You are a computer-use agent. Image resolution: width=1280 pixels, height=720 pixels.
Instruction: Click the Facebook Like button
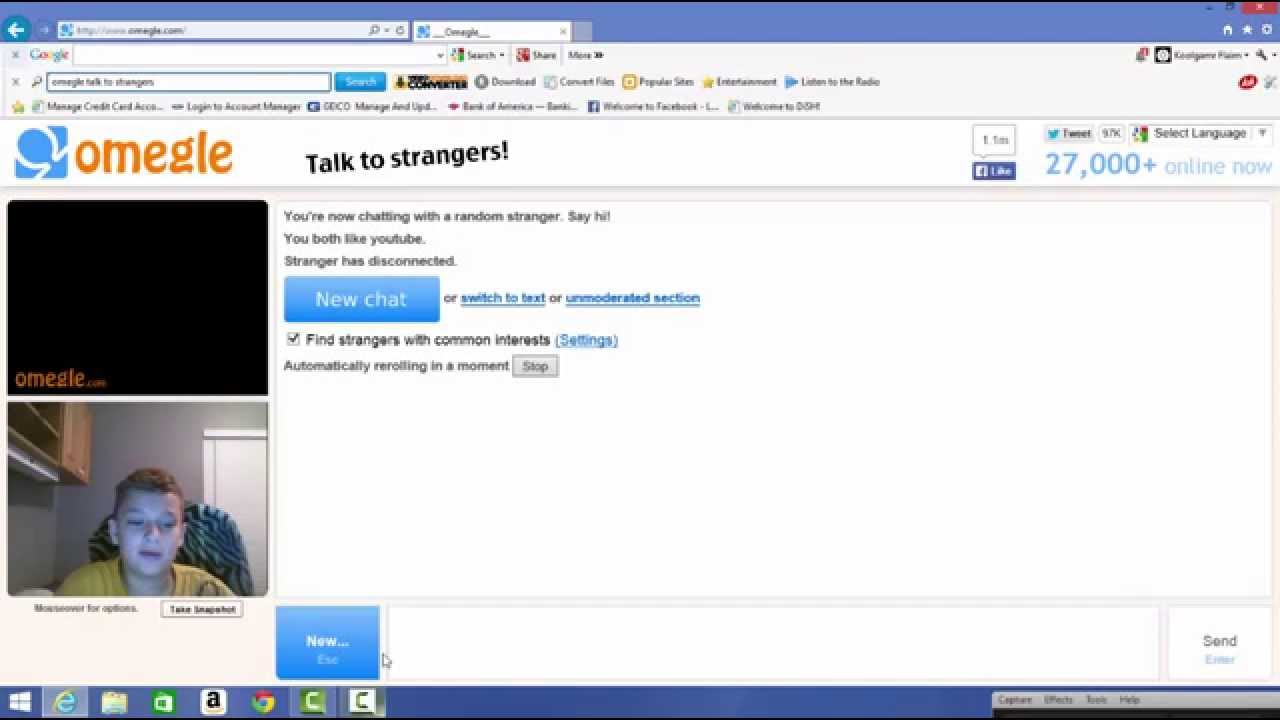[994, 171]
